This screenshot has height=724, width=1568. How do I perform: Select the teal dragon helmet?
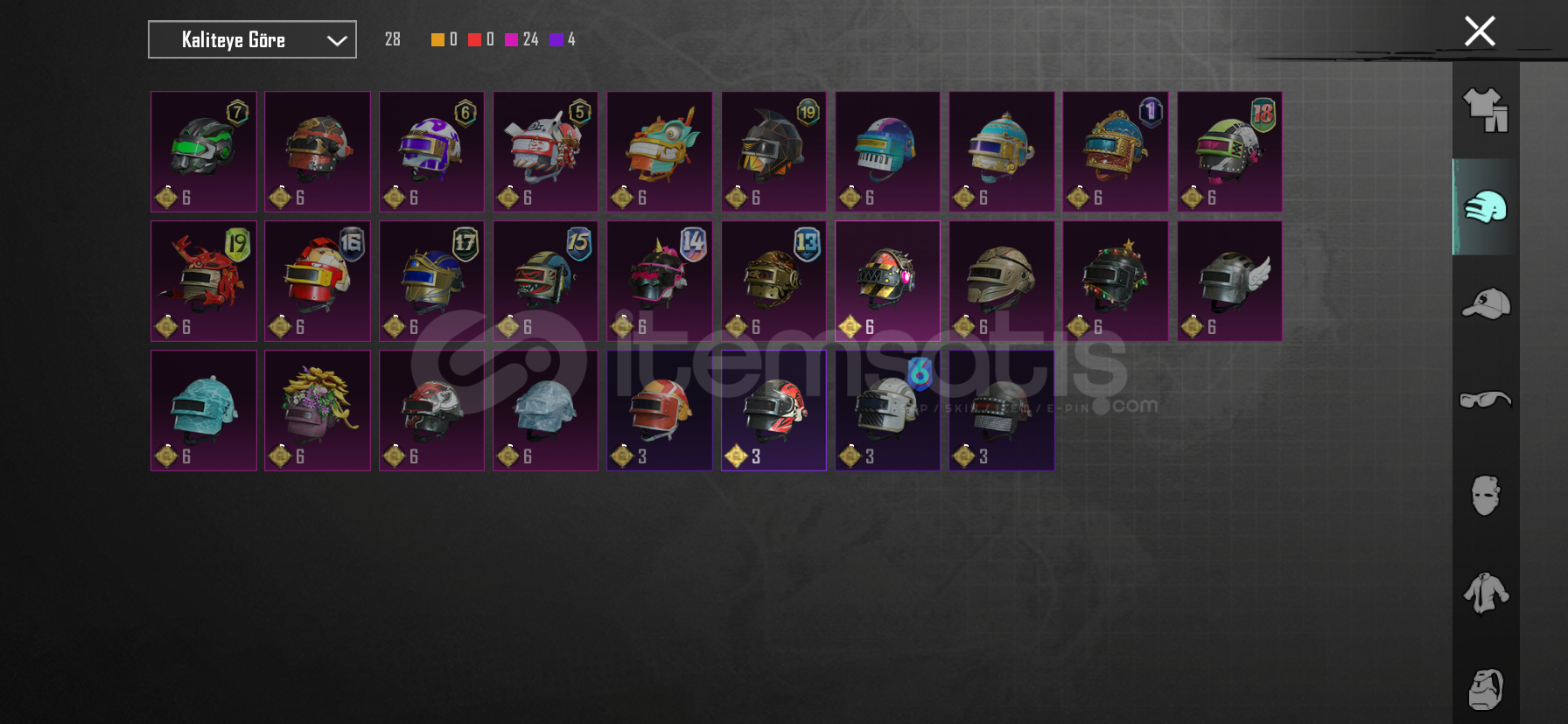click(x=660, y=151)
